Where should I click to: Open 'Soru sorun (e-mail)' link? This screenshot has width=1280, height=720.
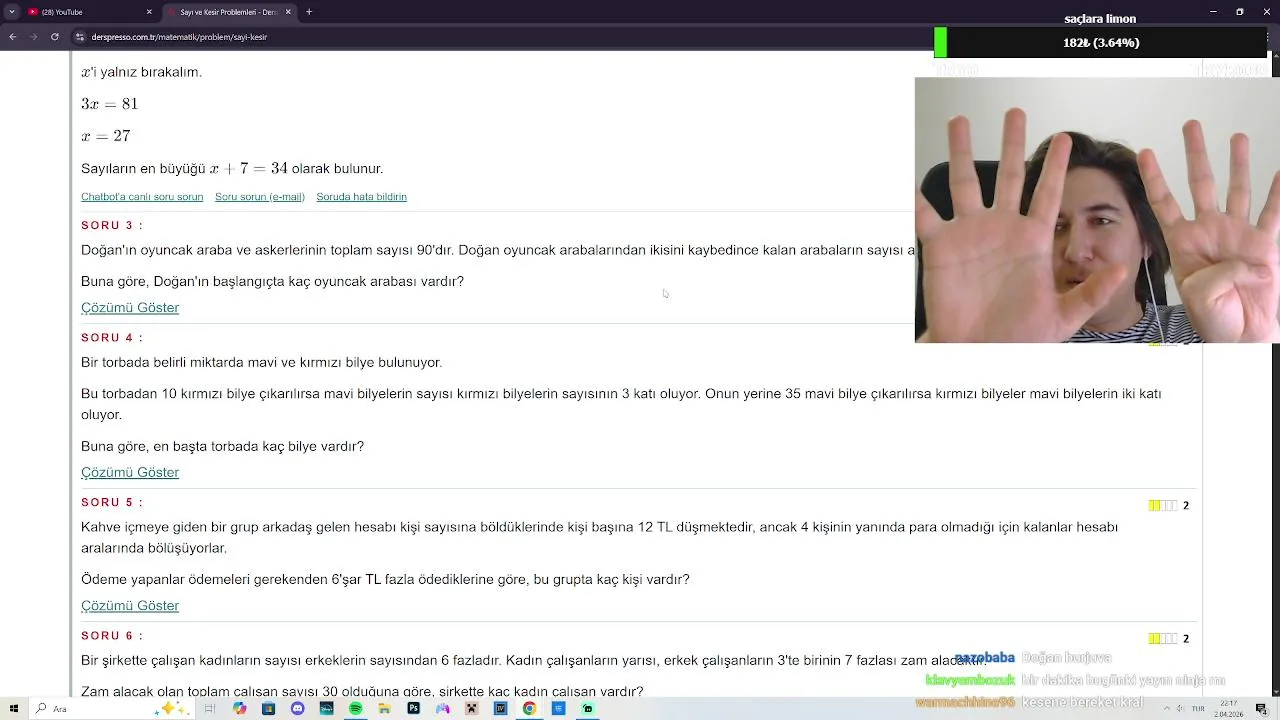coord(260,197)
